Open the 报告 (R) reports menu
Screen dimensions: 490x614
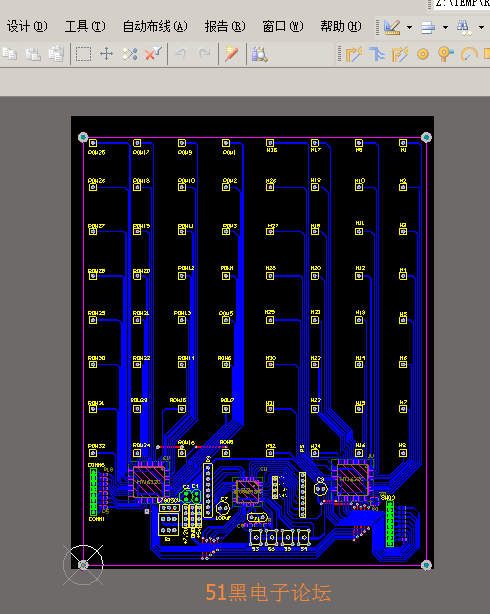click(x=225, y=26)
